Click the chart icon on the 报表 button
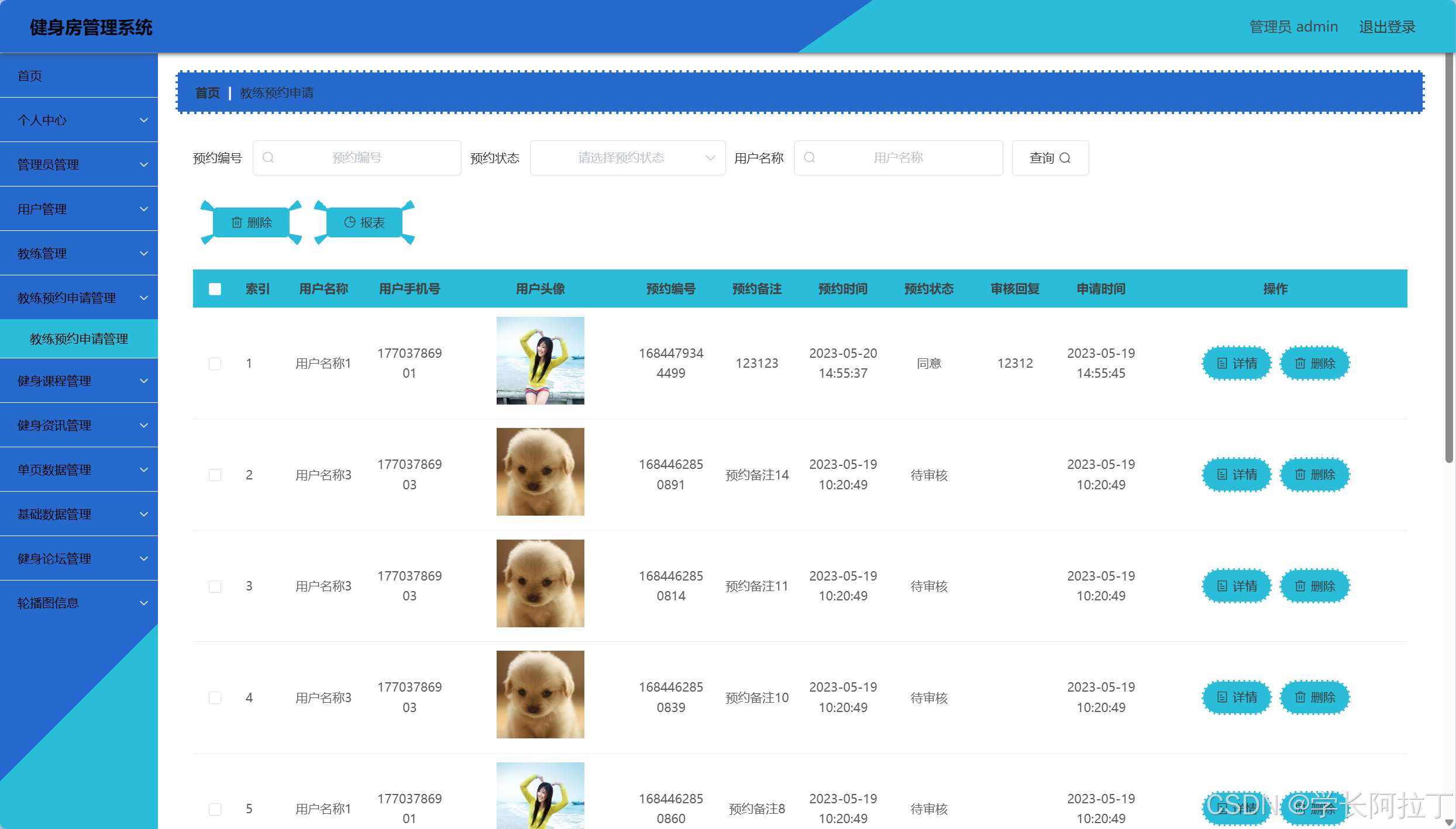1456x829 pixels. point(349,222)
